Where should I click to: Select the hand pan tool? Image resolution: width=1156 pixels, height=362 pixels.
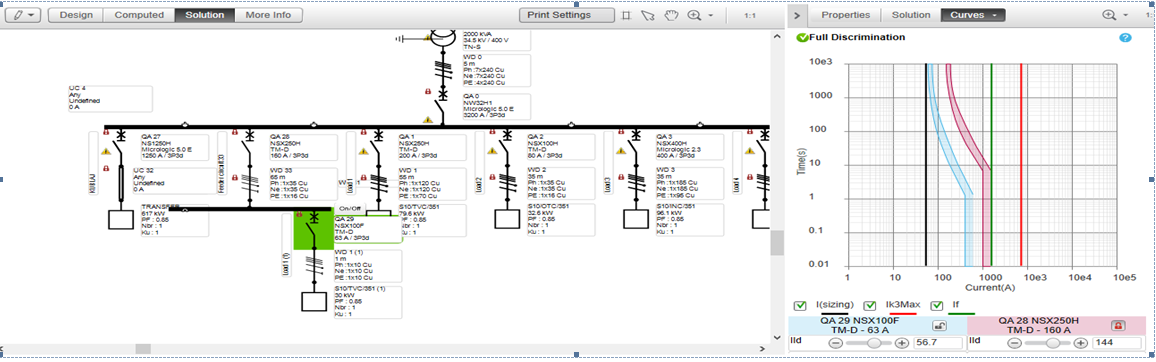pyautogui.click(x=671, y=15)
